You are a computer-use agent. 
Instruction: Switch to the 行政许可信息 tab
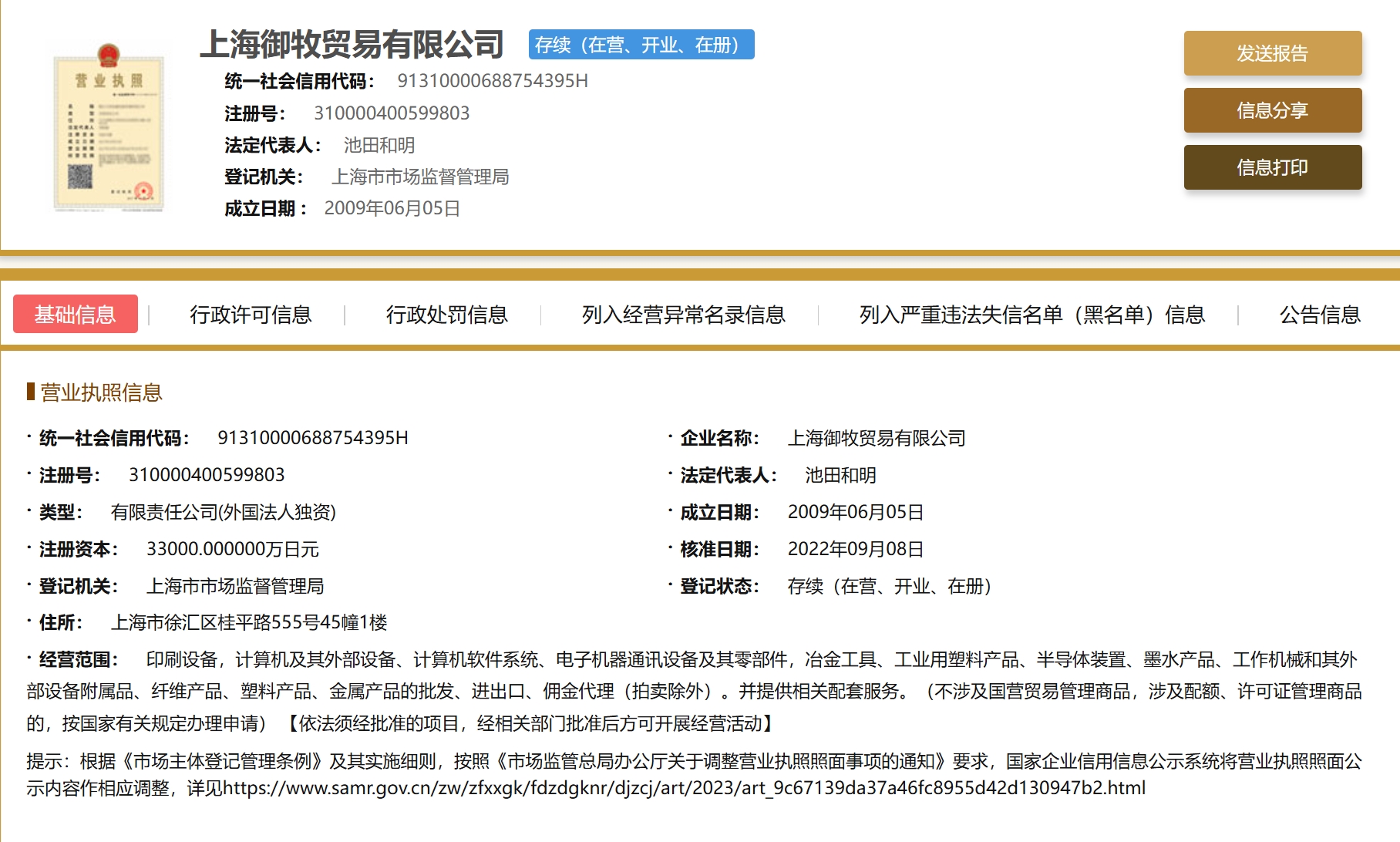point(251,315)
